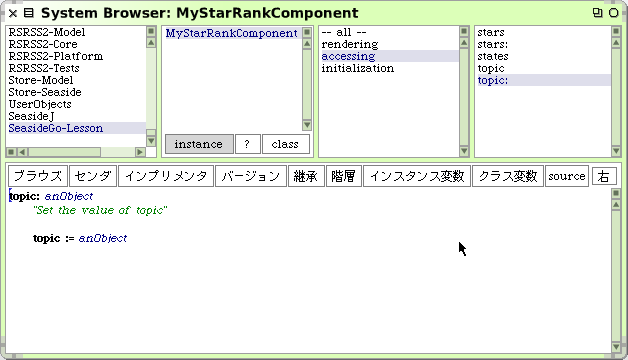Click the class list vertical scrollbar thumb
Screen dimensions: 628x360
coord(307,84)
